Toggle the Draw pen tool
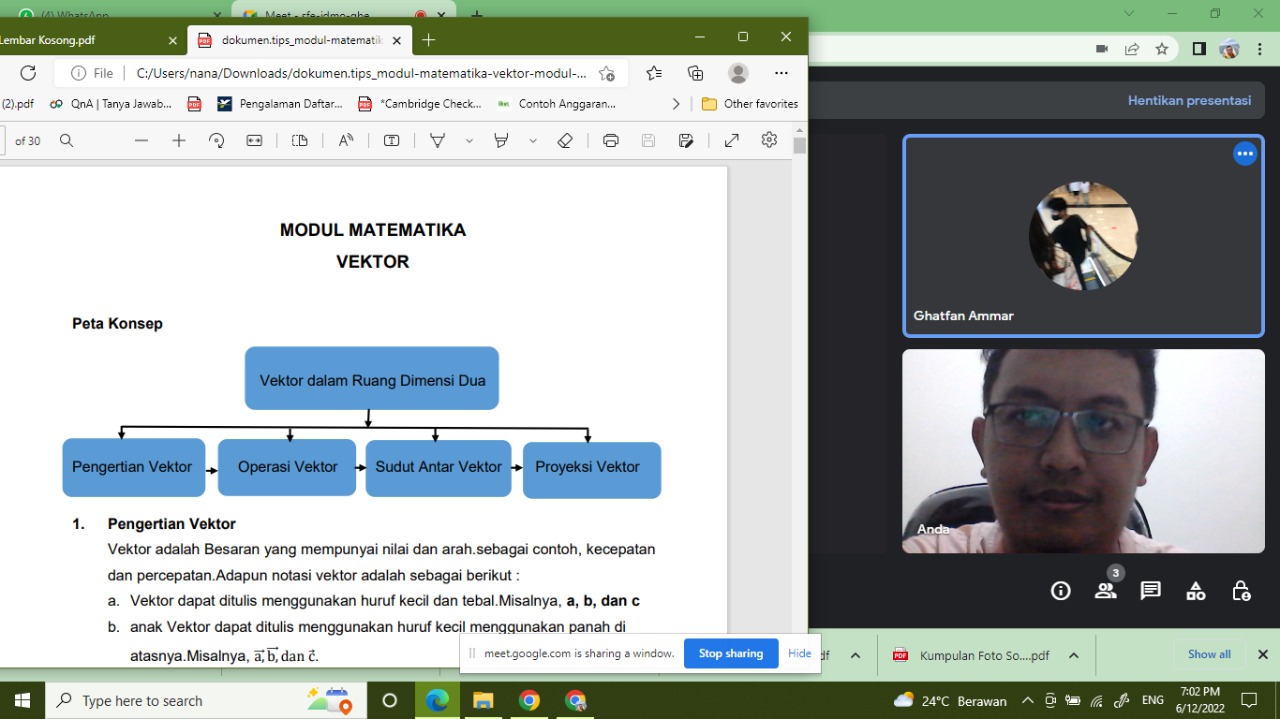 (x=437, y=141)
